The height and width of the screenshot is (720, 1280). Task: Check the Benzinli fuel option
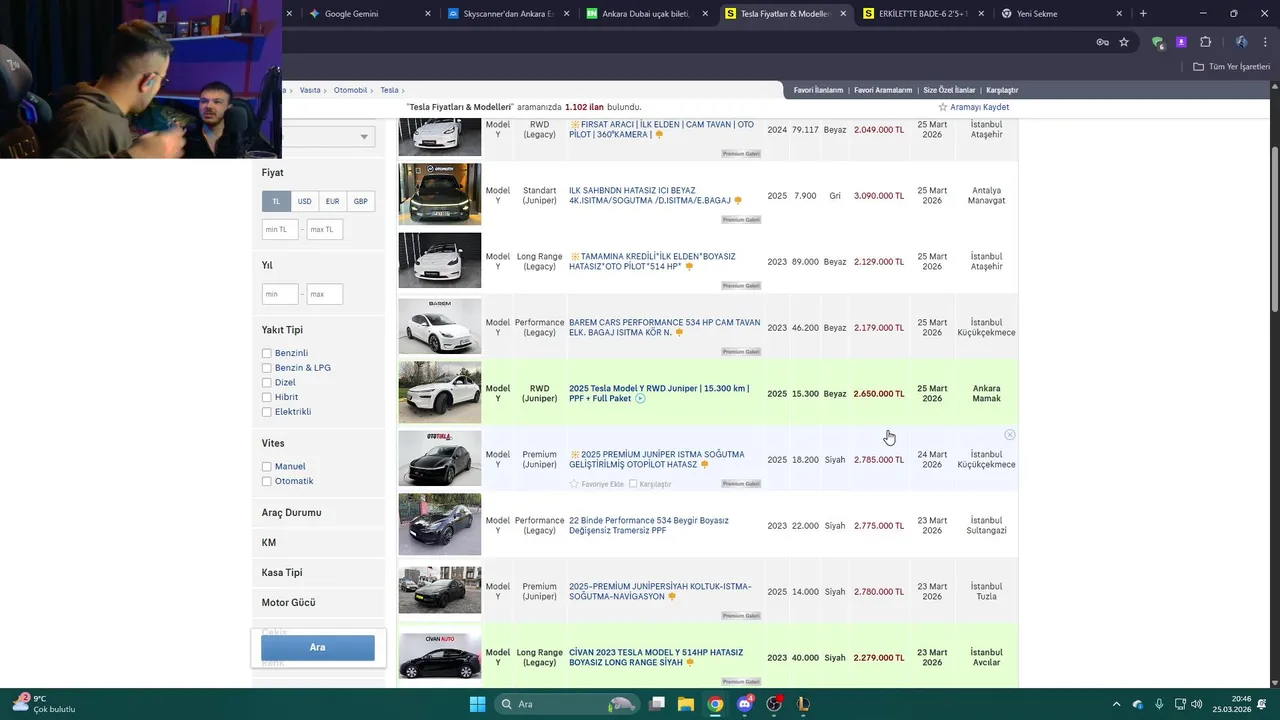click(x=267, y=353)
